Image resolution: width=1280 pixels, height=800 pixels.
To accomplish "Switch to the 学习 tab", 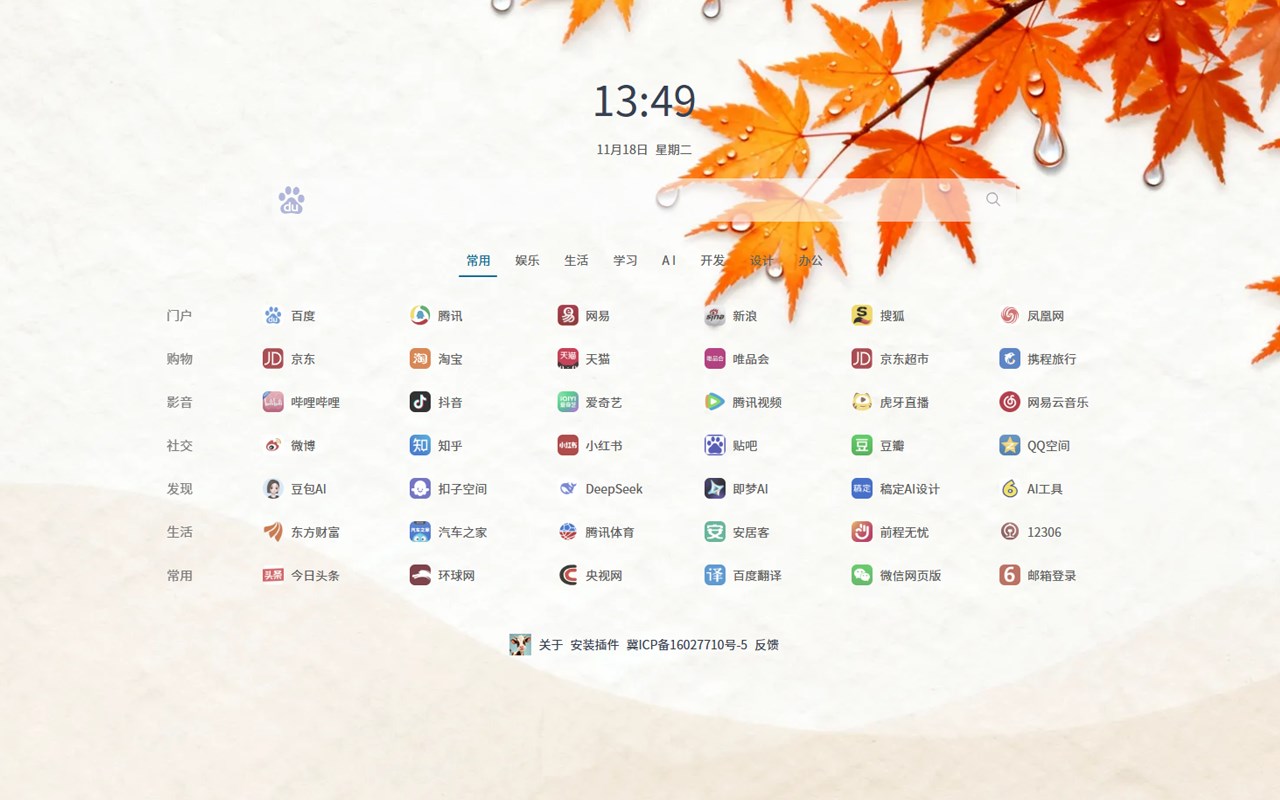I will click(x=625, y=260).
